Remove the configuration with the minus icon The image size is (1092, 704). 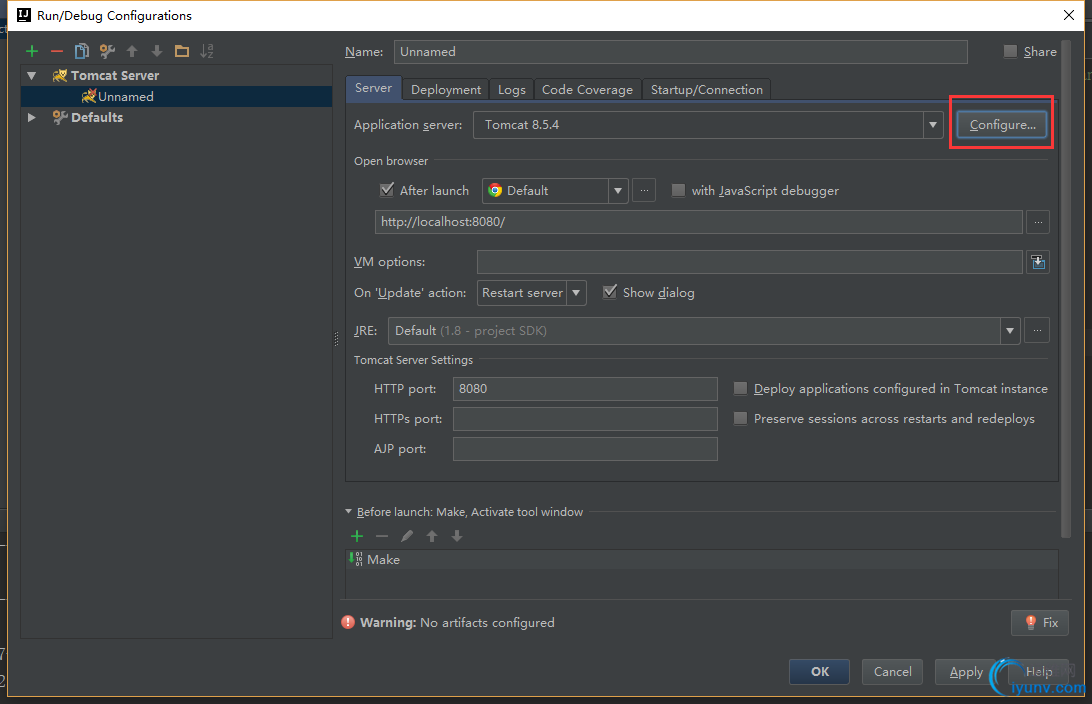point(57,51)
